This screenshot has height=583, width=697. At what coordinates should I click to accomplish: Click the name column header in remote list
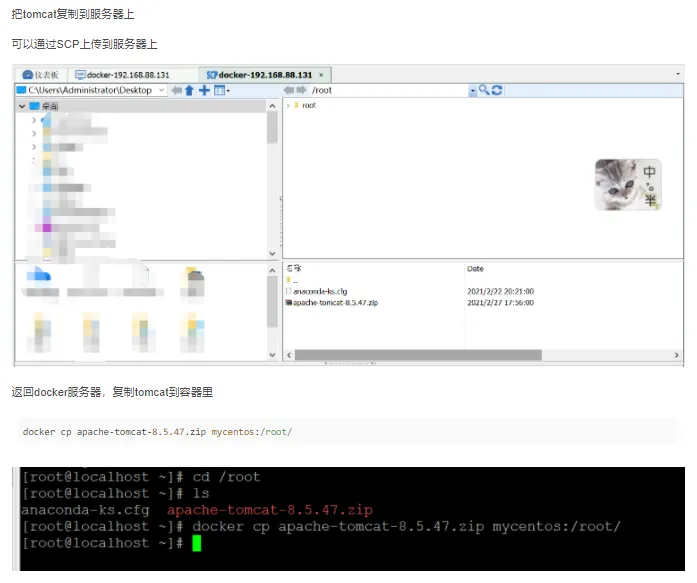[294, 268]
